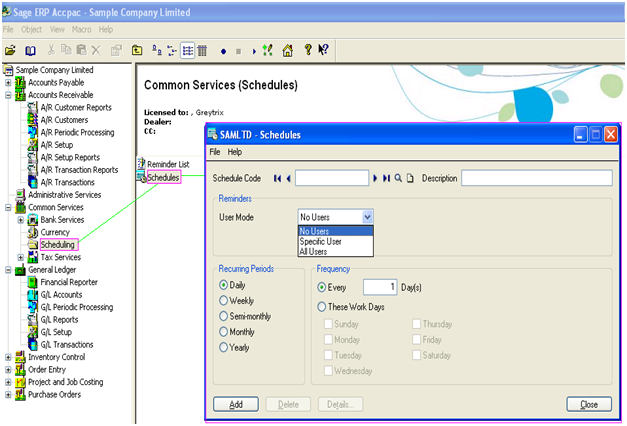The width and height of the screenshot is (627, 426).
Task: Click the What's This help pointer icon
Action: click(323, 50)
